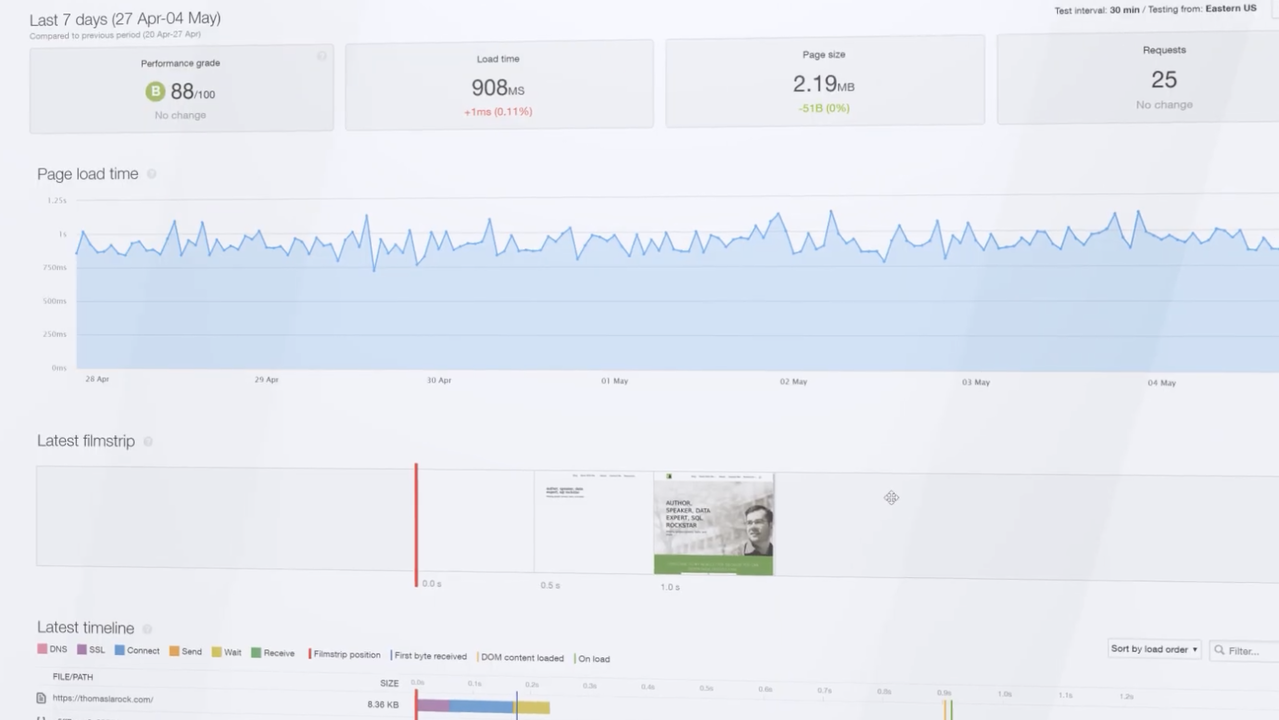1279x720 pixels.
Task: Open the https://thomaslarock.com/ request row
Action: click(103, 699)
